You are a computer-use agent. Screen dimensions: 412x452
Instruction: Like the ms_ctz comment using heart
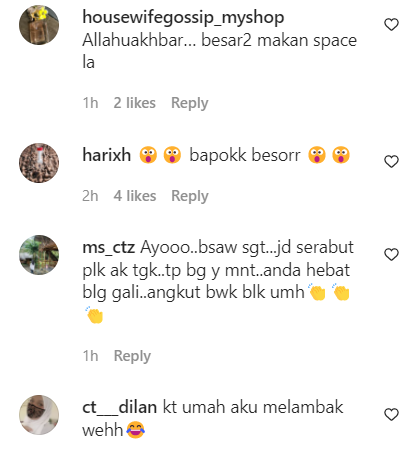click(x=391, y=255)
